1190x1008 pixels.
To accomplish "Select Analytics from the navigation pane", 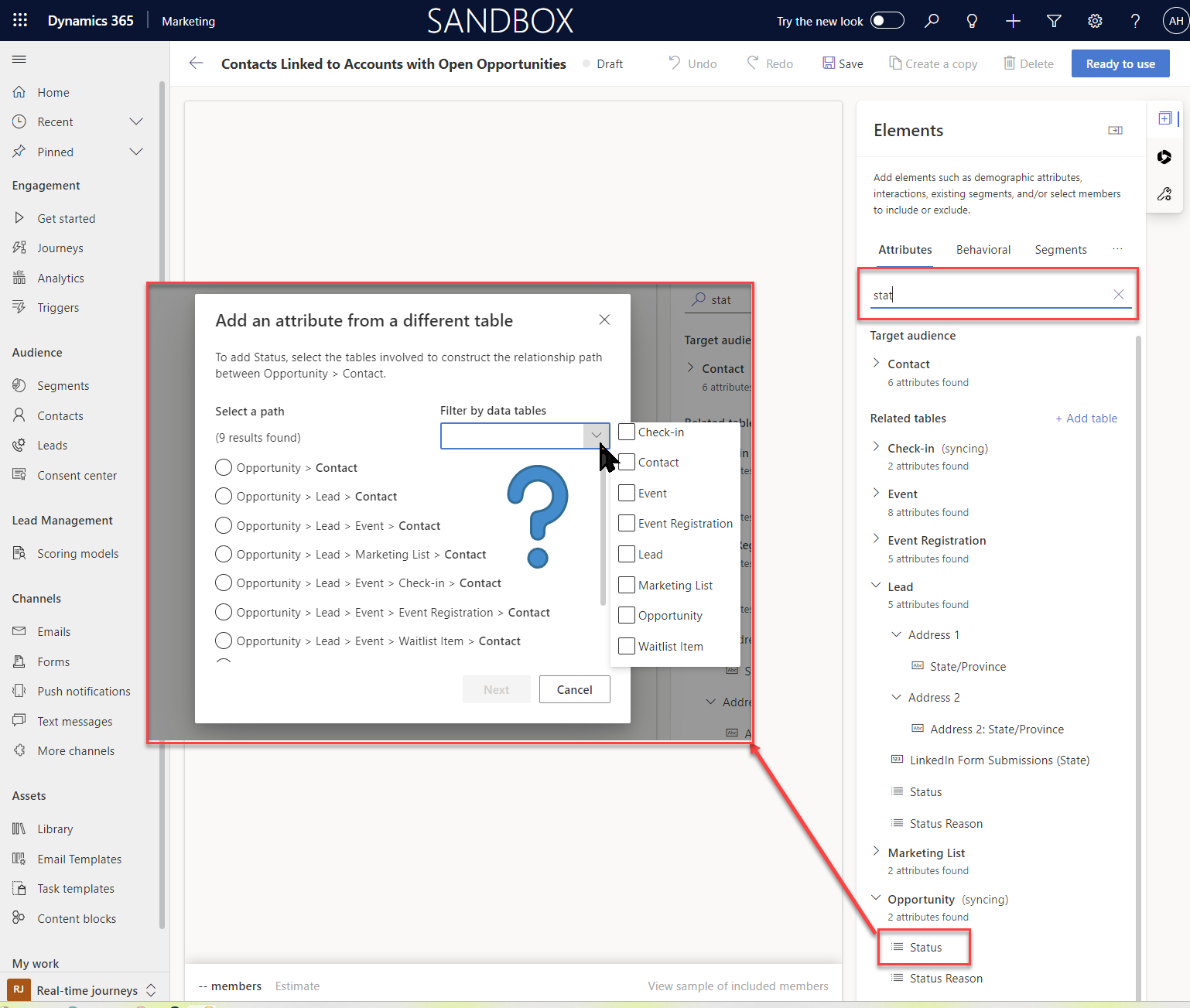I will (x=60, y=278).
